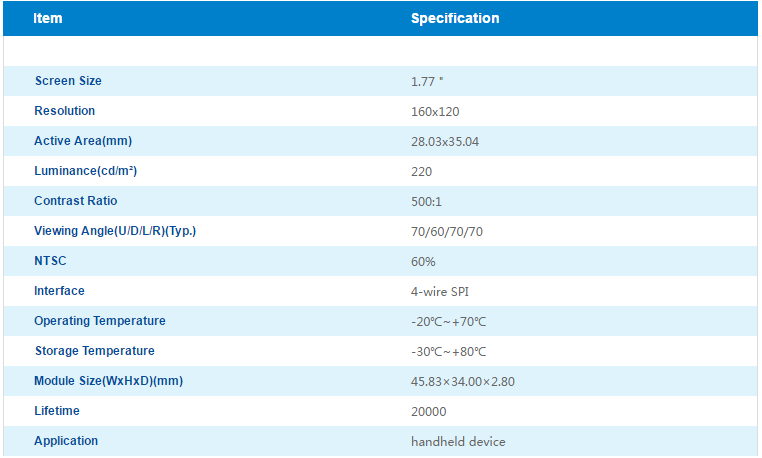Select the 'Operating Temperature' label

coord(100,321)
